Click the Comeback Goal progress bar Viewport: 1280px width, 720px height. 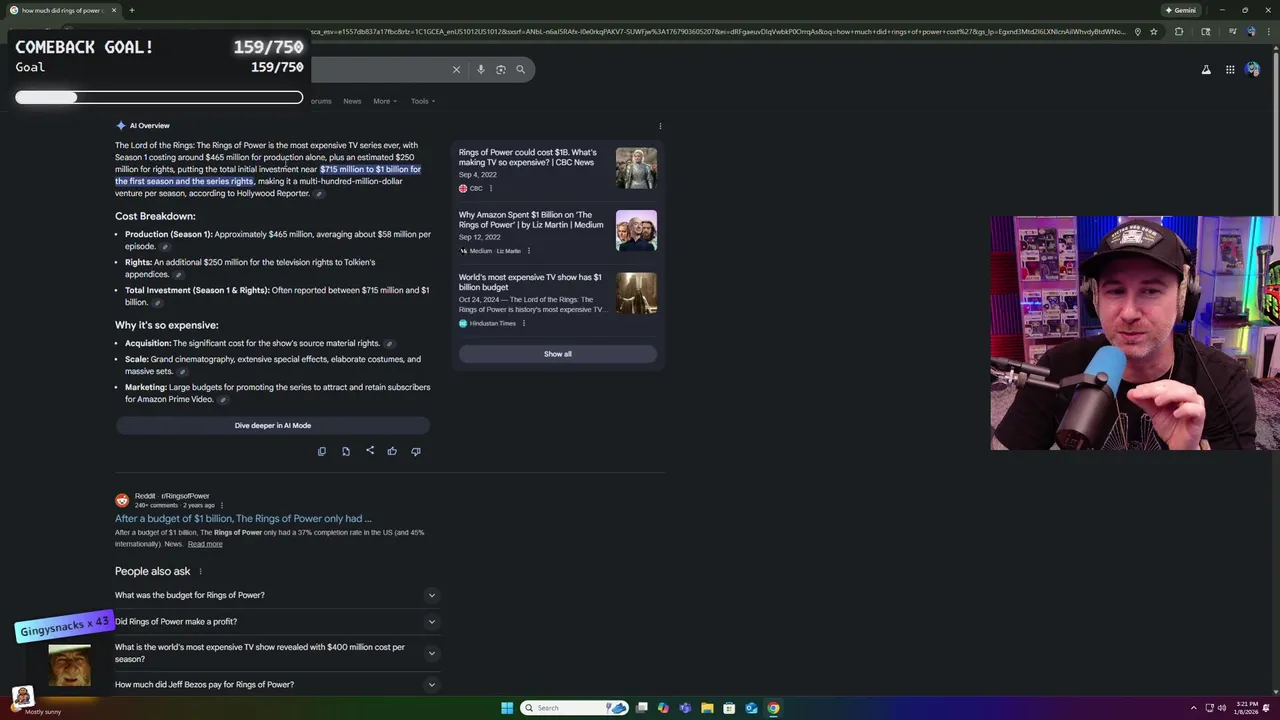pyautogui.click(x=159, y=97)
